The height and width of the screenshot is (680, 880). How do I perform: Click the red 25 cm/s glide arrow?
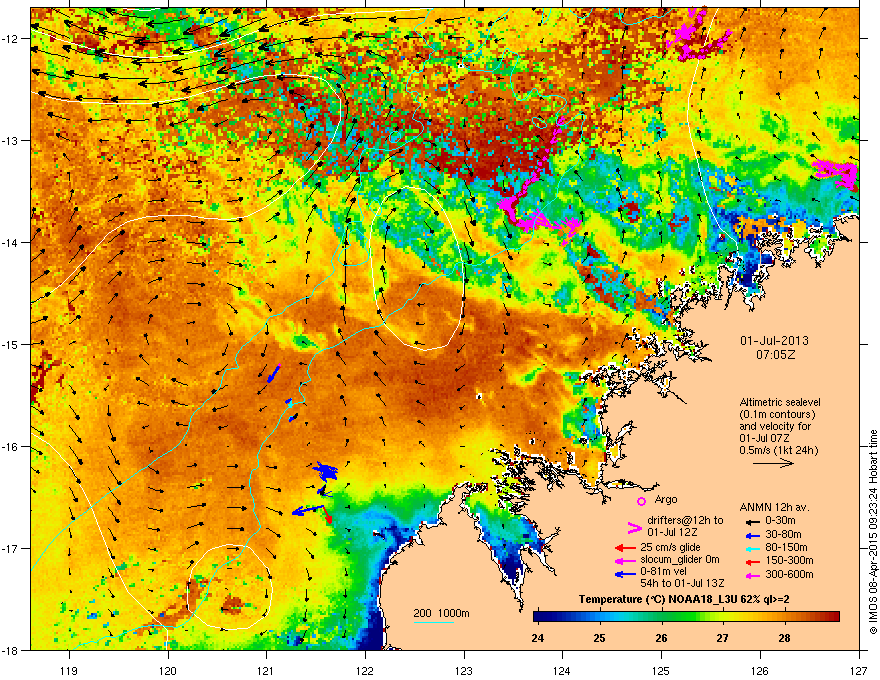(625, 548)
